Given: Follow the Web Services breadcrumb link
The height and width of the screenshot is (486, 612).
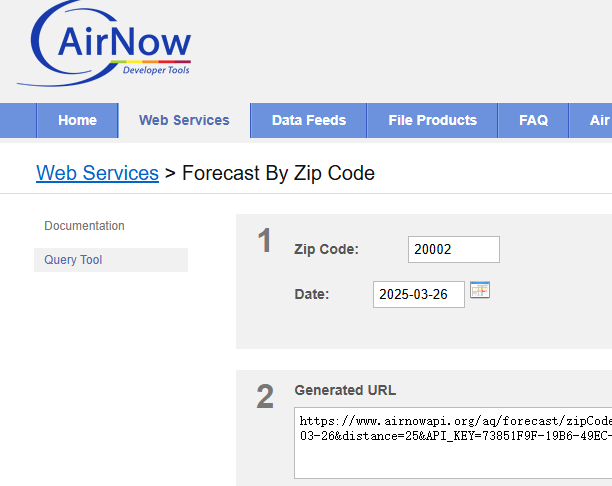Looking at the screenshot, I should coord(97,173).
